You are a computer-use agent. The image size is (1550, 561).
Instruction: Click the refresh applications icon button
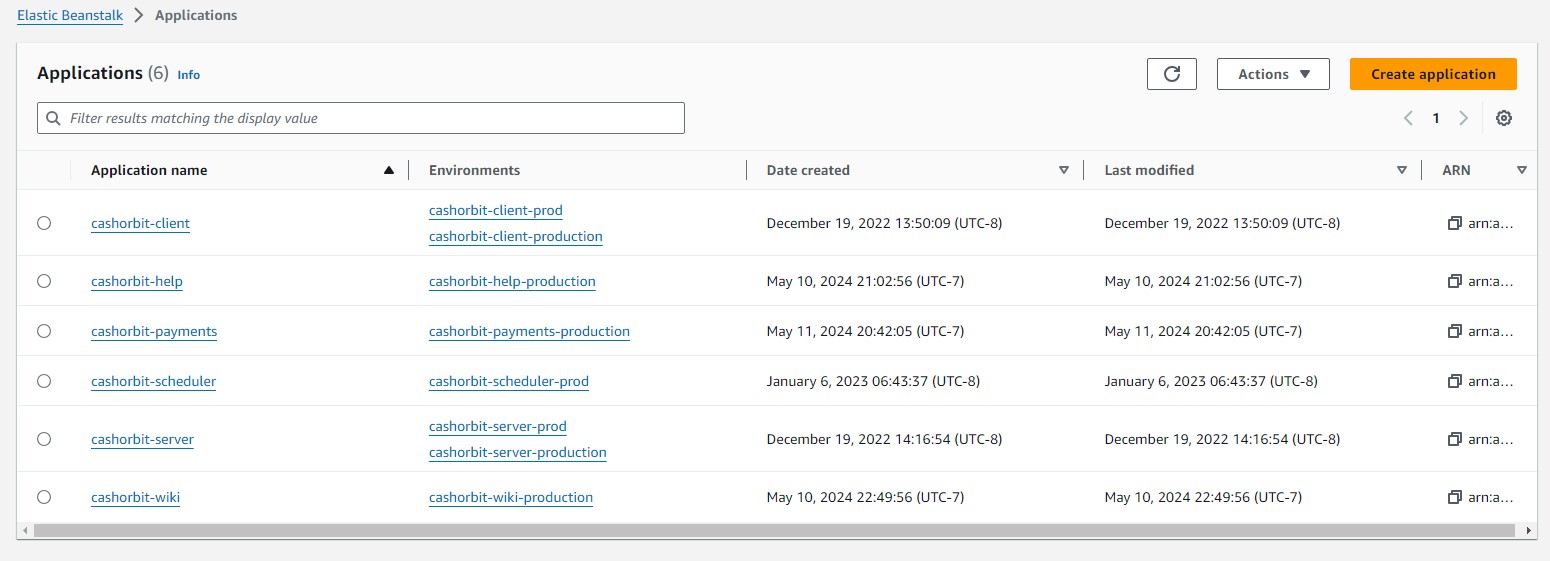(1172, 74)
